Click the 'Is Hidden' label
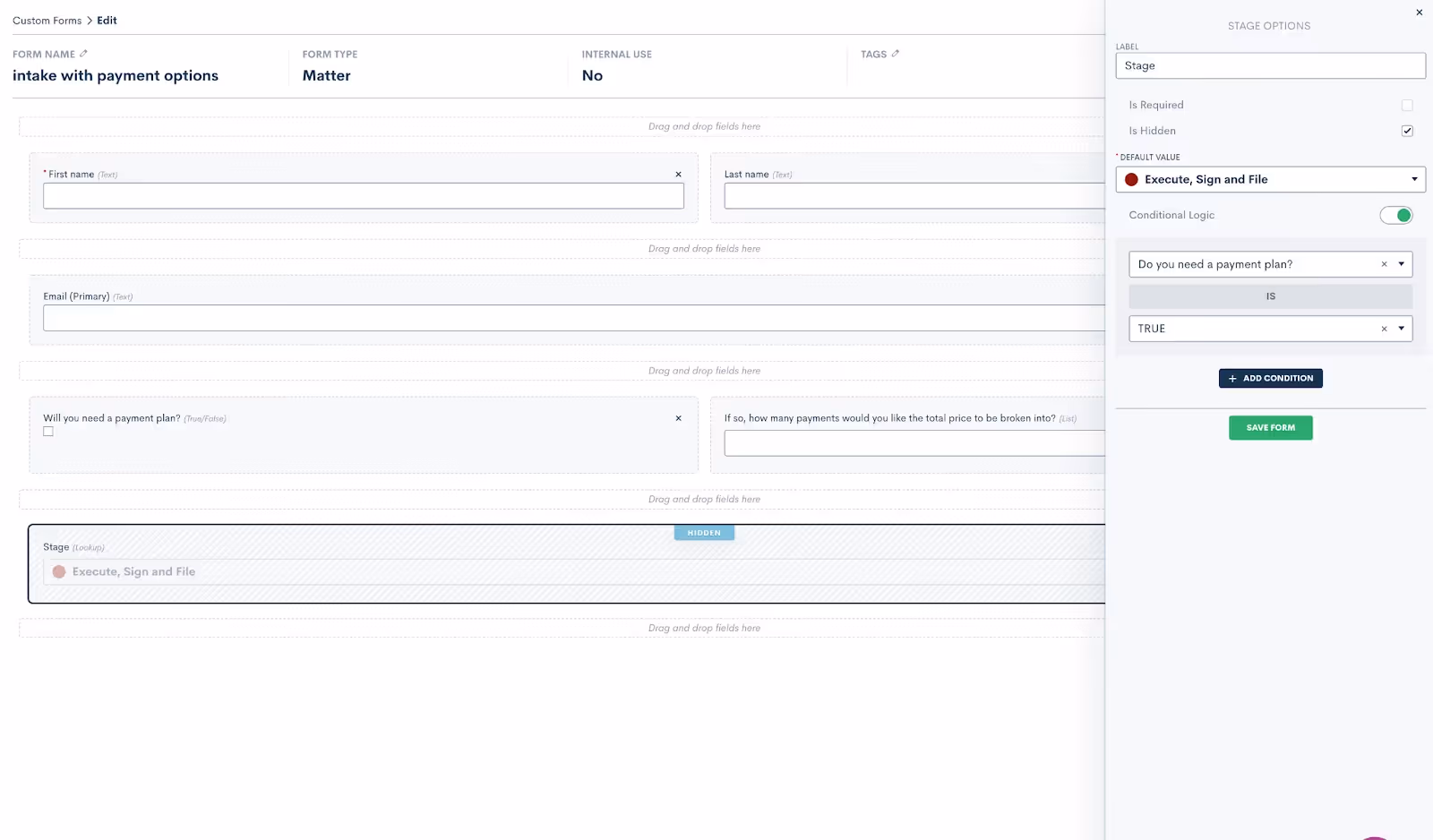Screen dimensions: 1433x840 1152,131
